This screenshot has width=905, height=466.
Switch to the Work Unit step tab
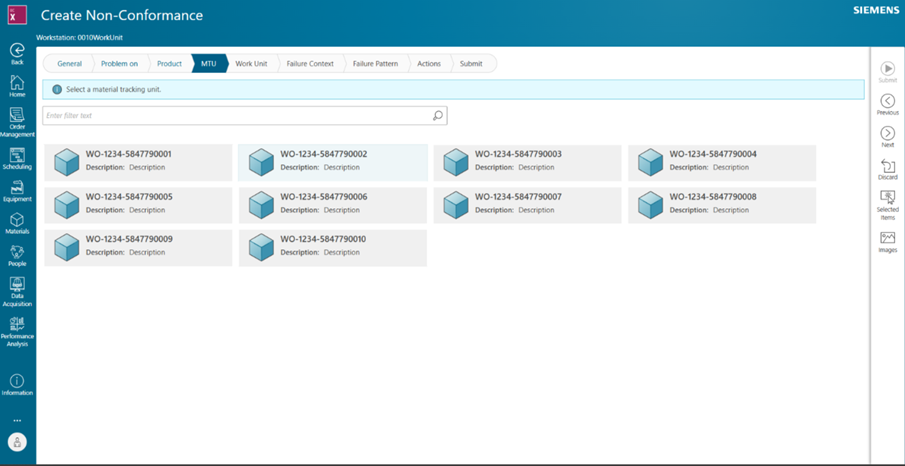point(251,63)
